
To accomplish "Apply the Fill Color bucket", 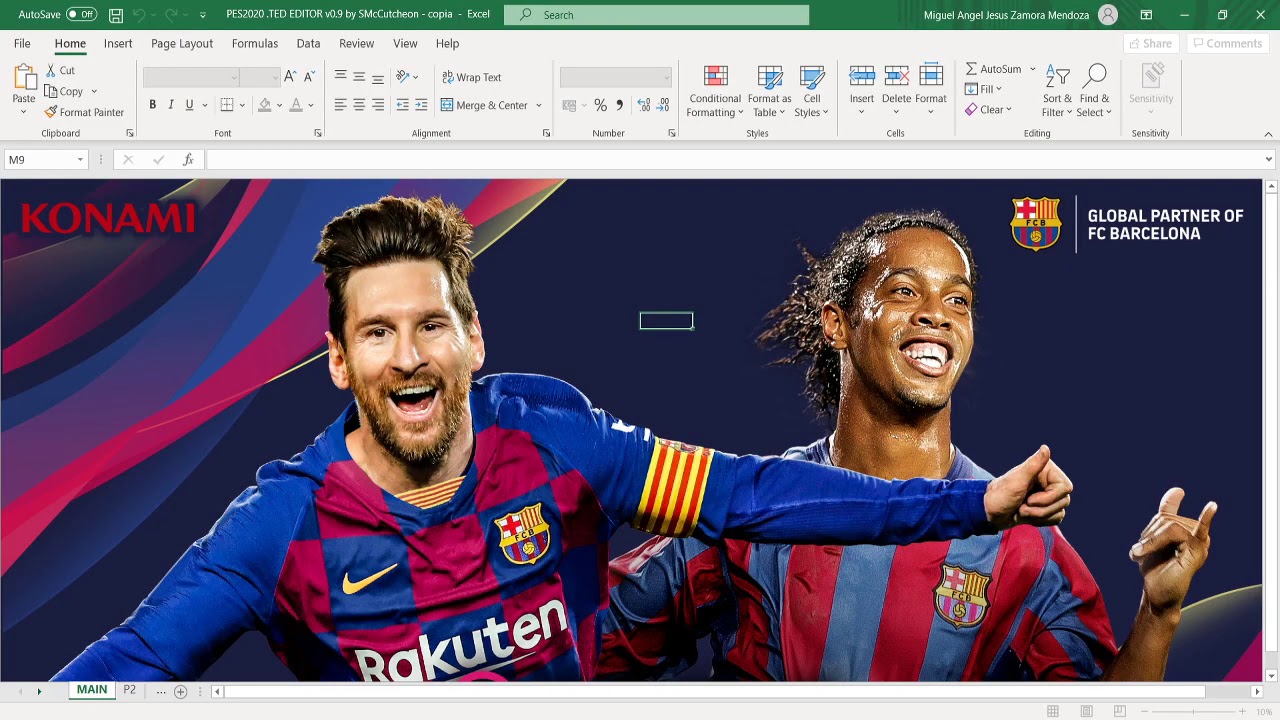I will [265, 105].
